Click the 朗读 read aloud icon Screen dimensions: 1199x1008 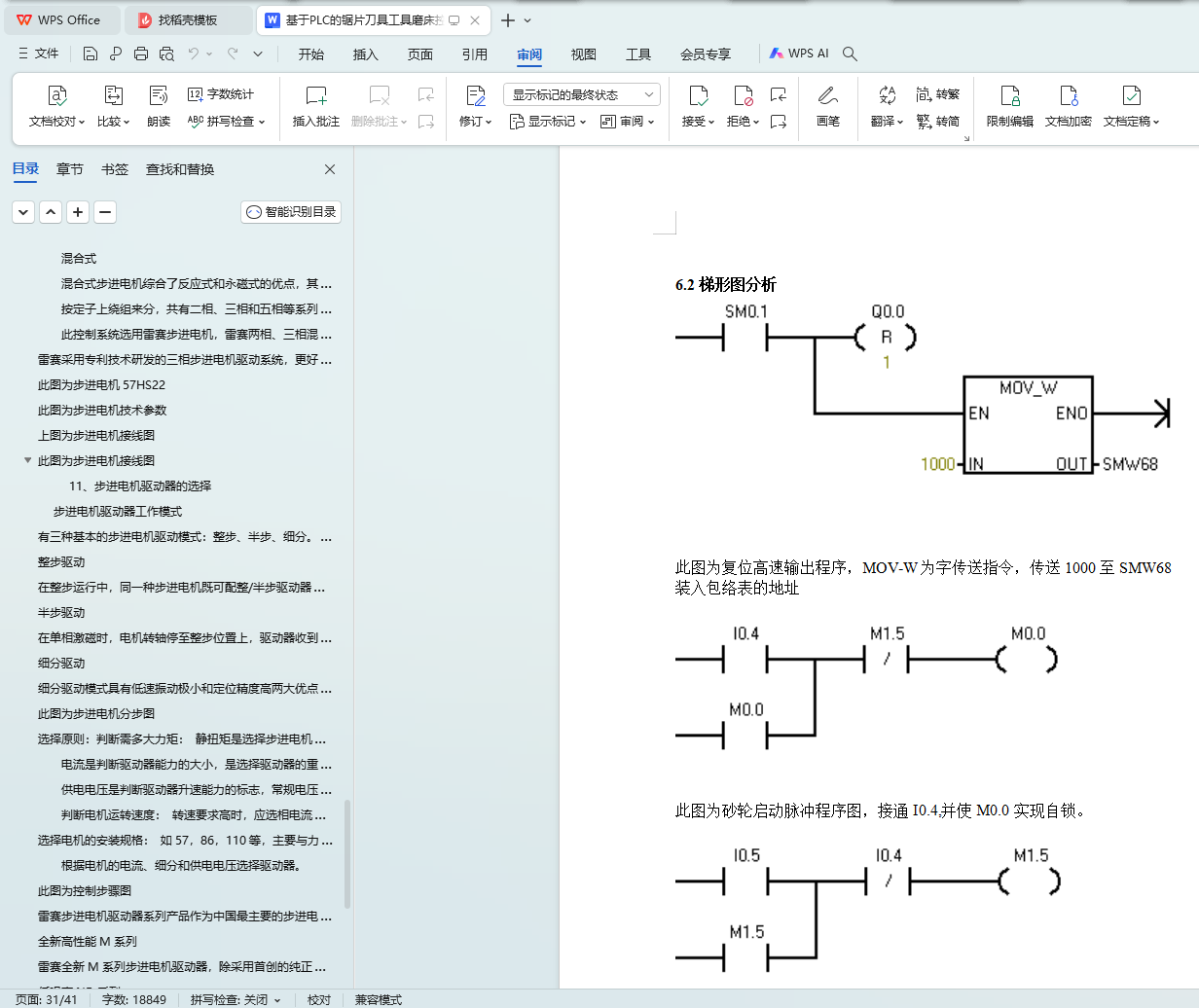pyautogui.click(x=159, y=107)
